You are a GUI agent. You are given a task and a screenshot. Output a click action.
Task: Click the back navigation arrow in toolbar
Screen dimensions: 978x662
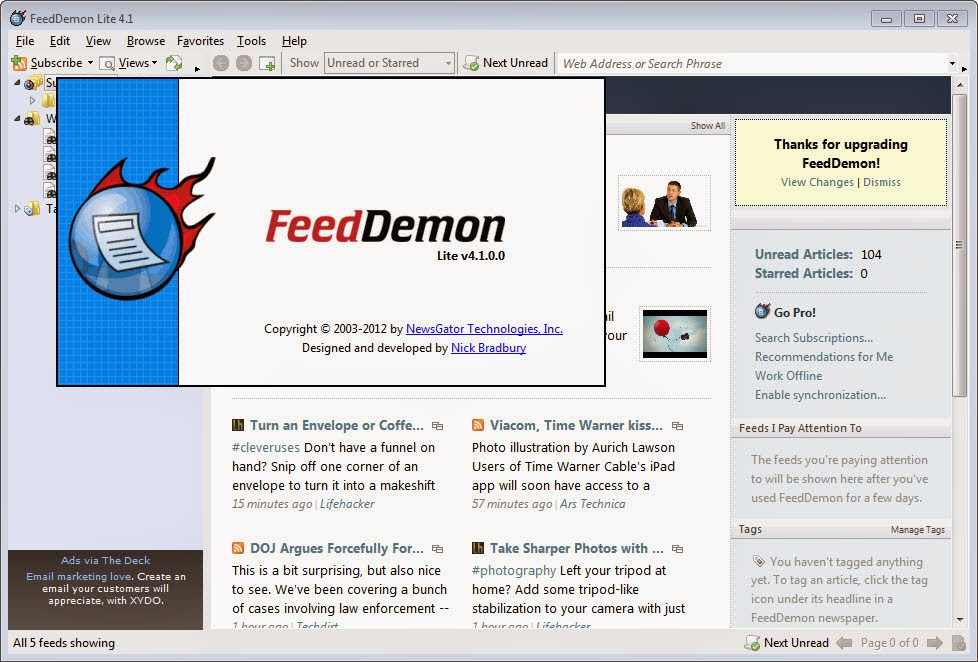(221, 63)
